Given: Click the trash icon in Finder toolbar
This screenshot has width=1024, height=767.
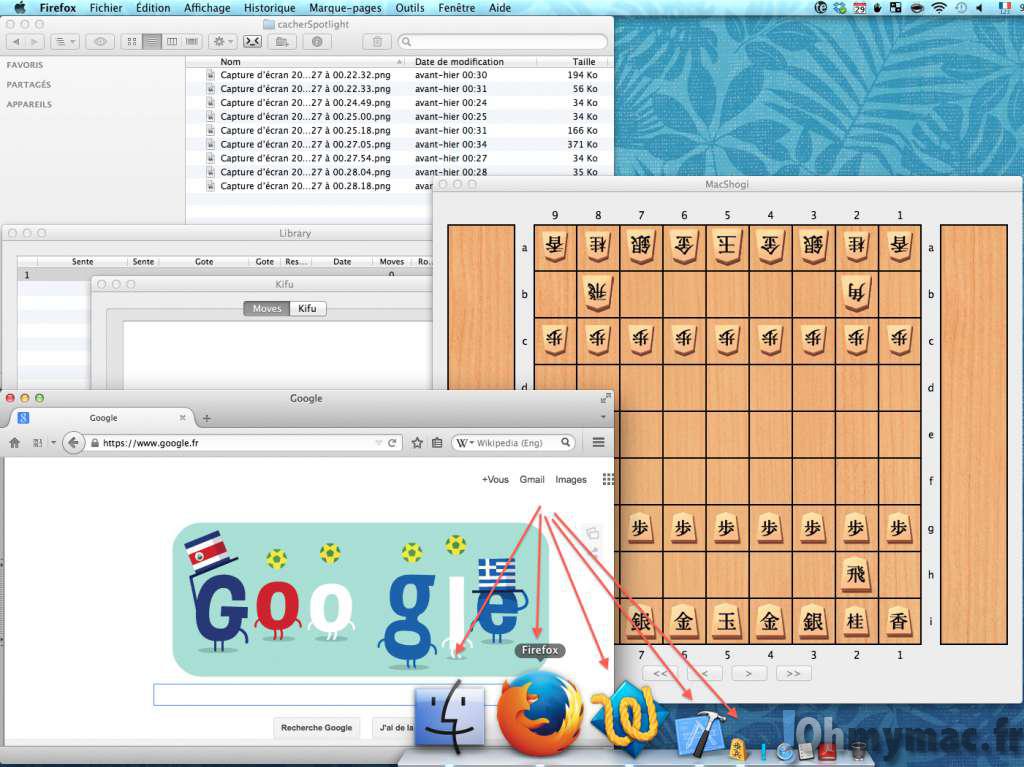Looking at the screenshot, I should (377, 42).
